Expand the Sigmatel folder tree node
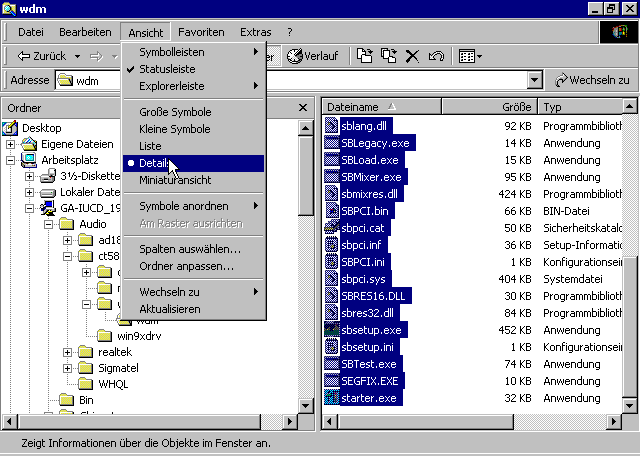The height and width of the screenshot is (456, 640). (x=68, y=368)
